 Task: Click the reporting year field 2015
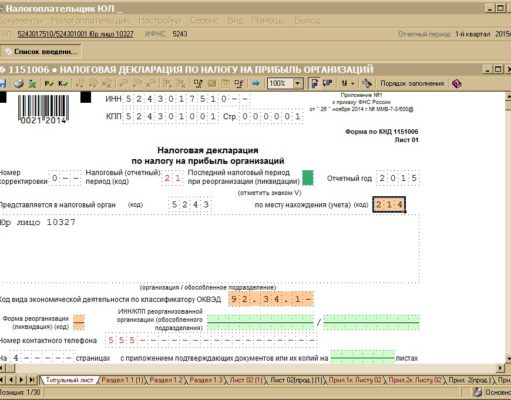click(x=398, y=178)
